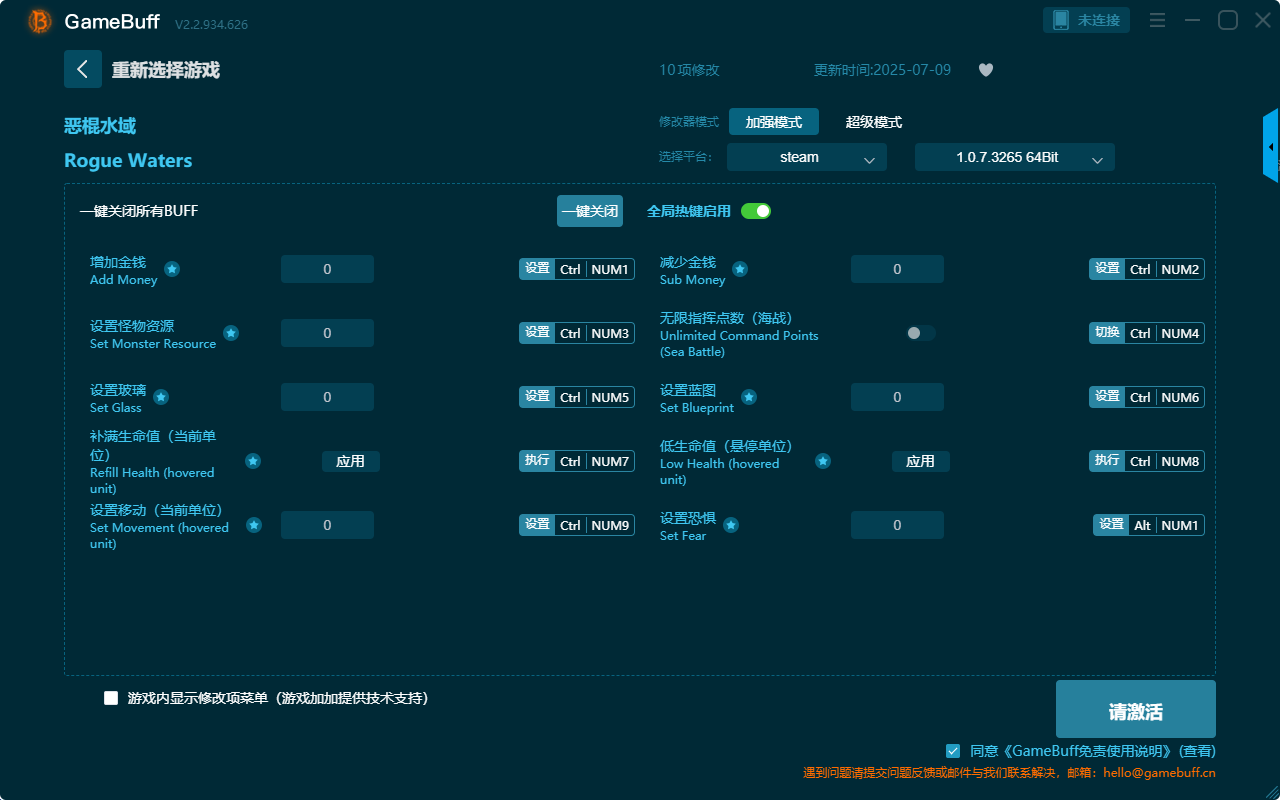The width and height of the screenshot is (1280, 800).
Task: Open the steam platform dropdown
Action: [x=806, y=157]
